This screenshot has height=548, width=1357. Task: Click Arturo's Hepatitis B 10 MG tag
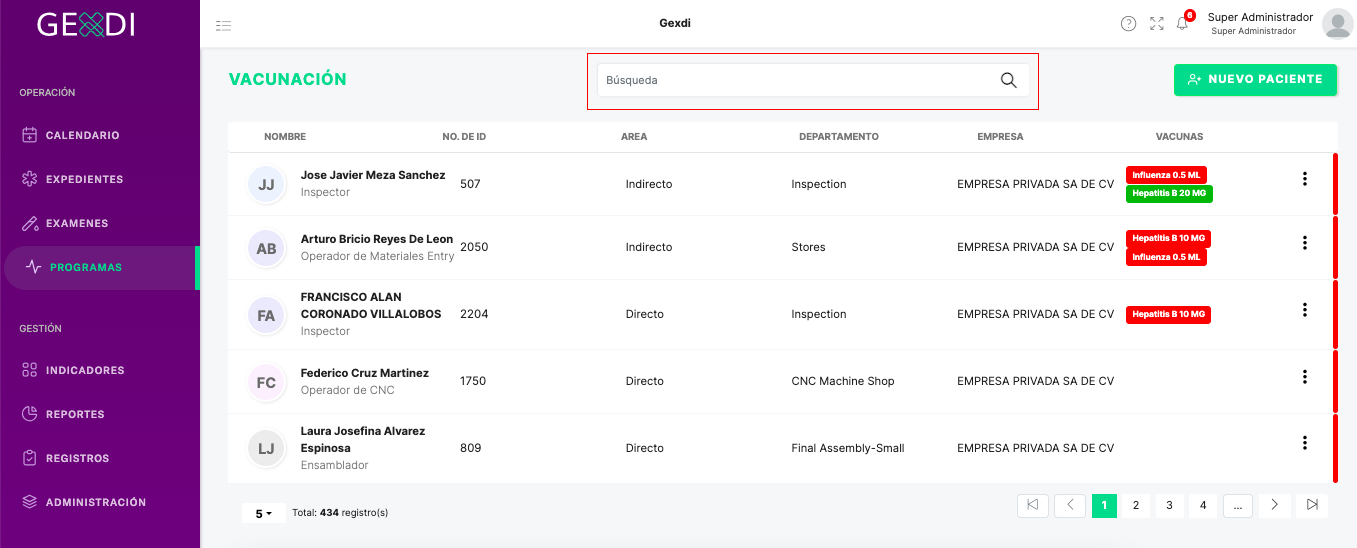(x=1168, y=239)
